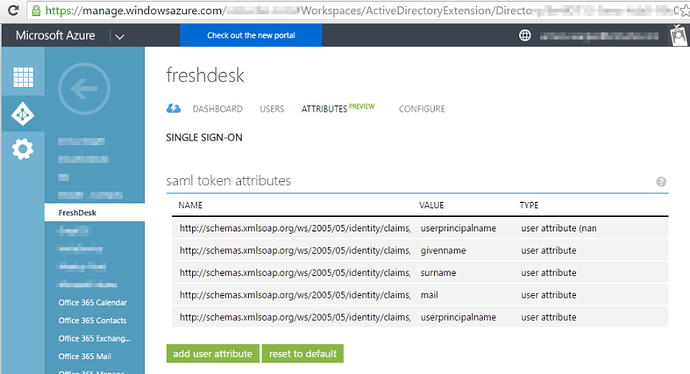690x374 pixels.
Task: Open the quick start cloud icon
Action: 173,108
